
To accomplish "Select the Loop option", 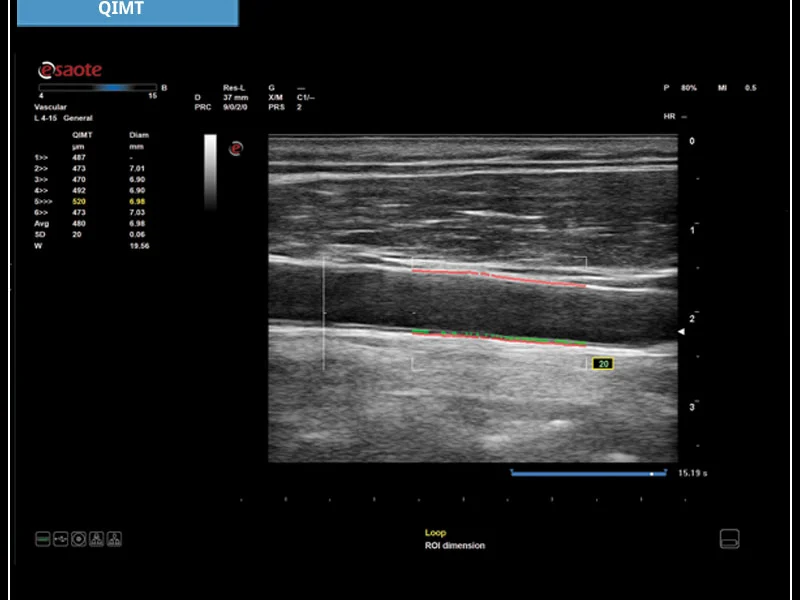I will (435, 533).
